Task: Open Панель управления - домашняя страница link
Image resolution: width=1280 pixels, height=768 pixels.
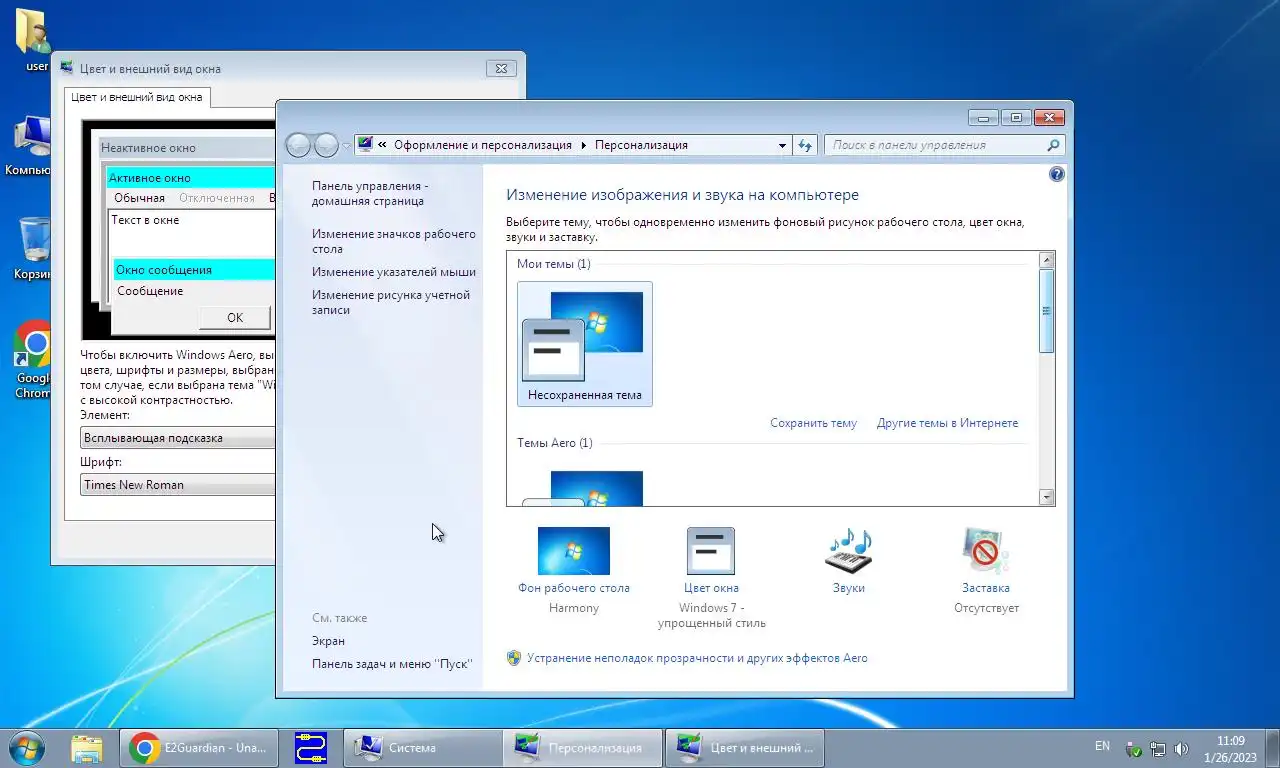Action: (370, 193)
